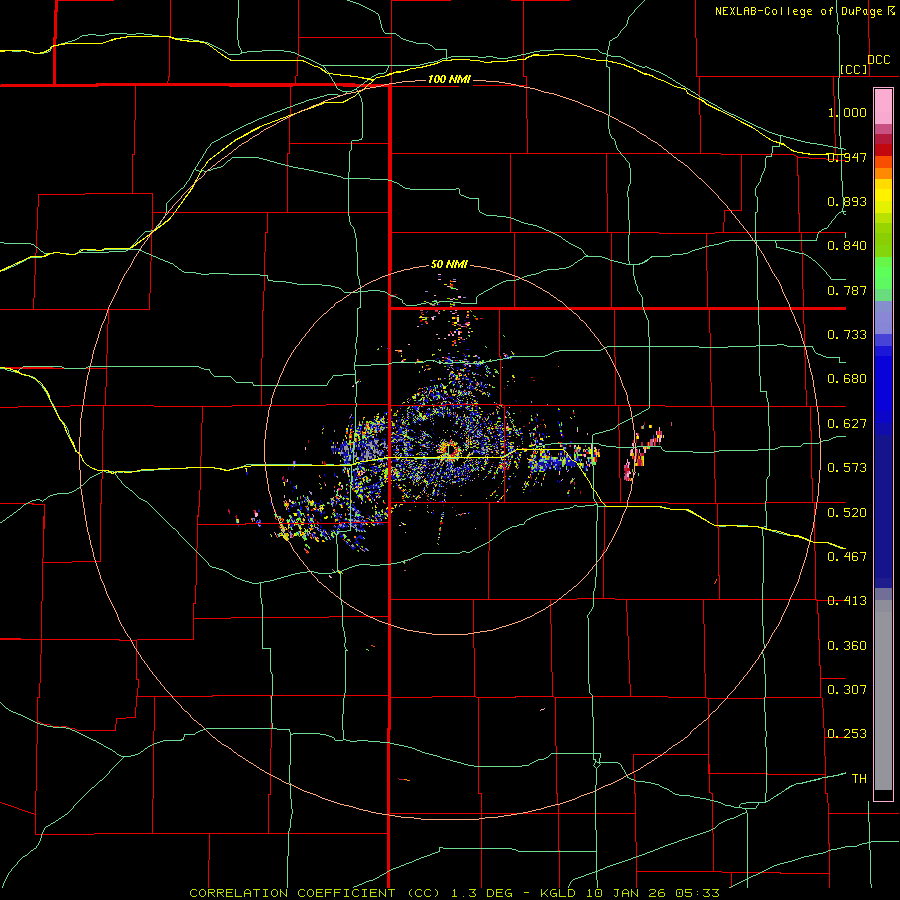Click the KGLD radar site center
This screenshot has width=900, height=900.
tap(449, 450)
